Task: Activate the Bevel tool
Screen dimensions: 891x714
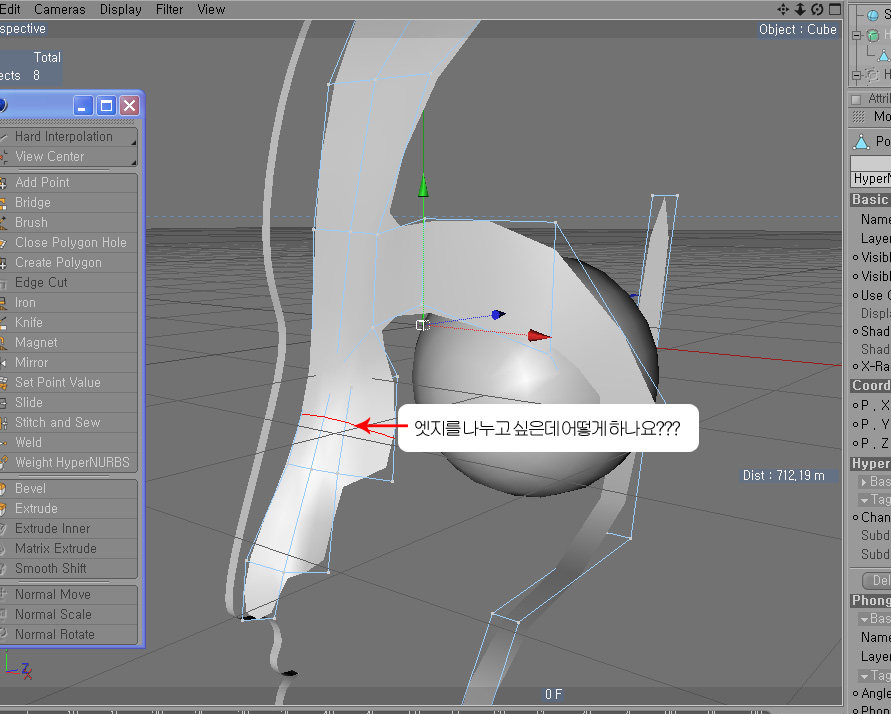Action: pyautogui.click(x=30, y=488)
